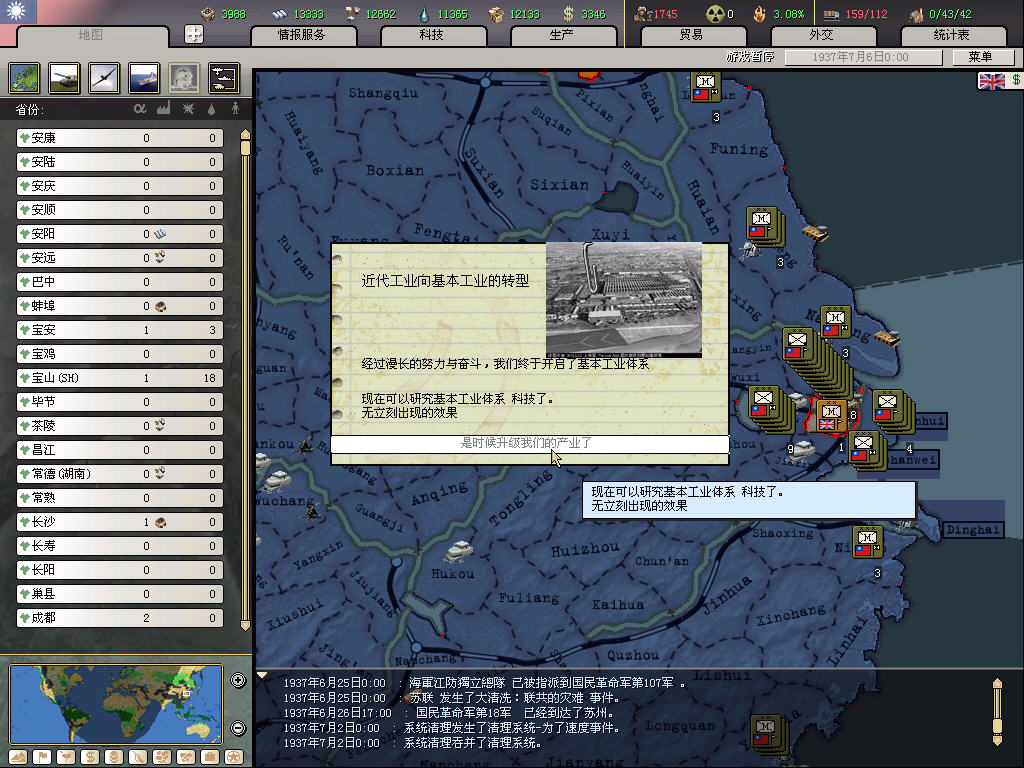The image size is (1024, 768).
Task: Open the air units list (plane icon)
Action: (103, 78)
